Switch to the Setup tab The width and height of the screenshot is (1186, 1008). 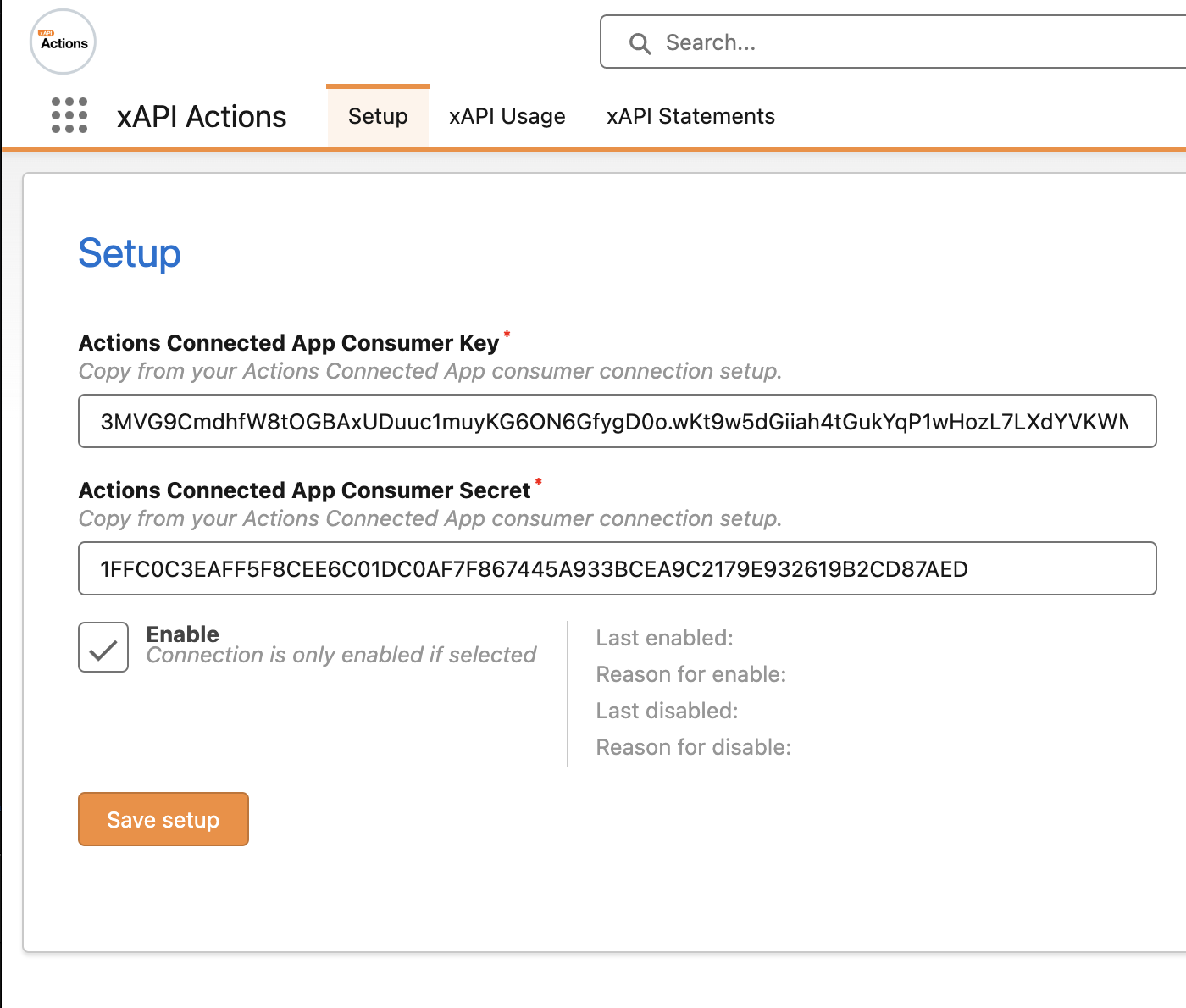[x=378, y=116]
